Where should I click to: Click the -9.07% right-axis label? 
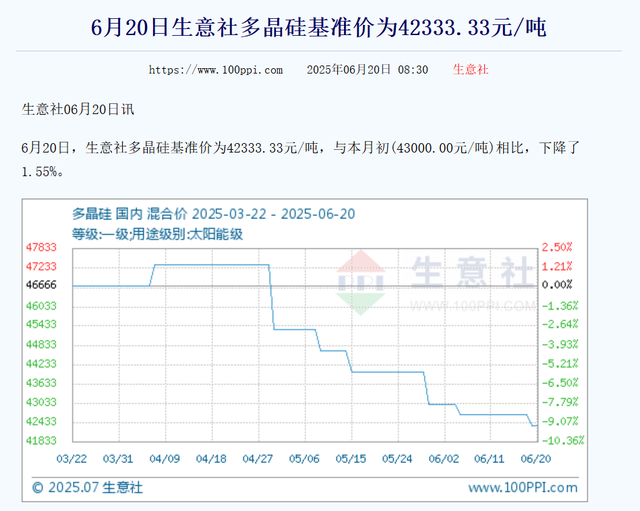point(560,421)
